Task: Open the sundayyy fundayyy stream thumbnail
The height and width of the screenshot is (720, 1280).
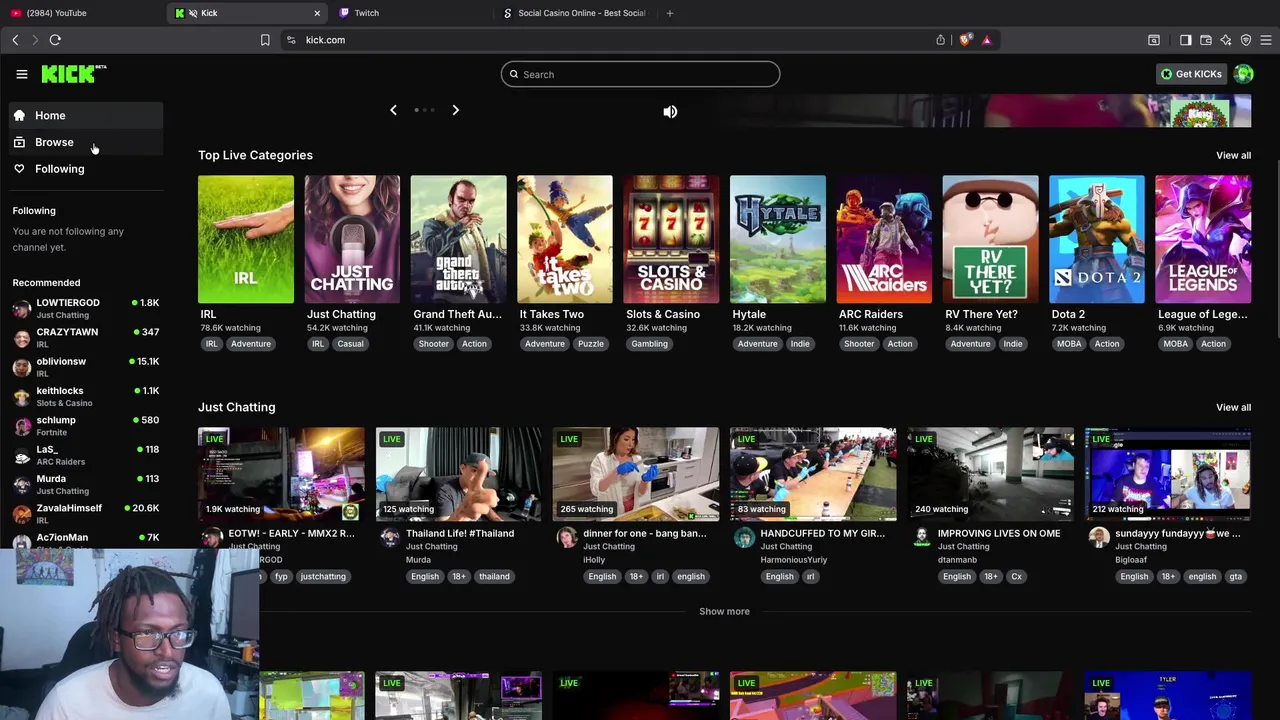Action: coord(1168,474)
